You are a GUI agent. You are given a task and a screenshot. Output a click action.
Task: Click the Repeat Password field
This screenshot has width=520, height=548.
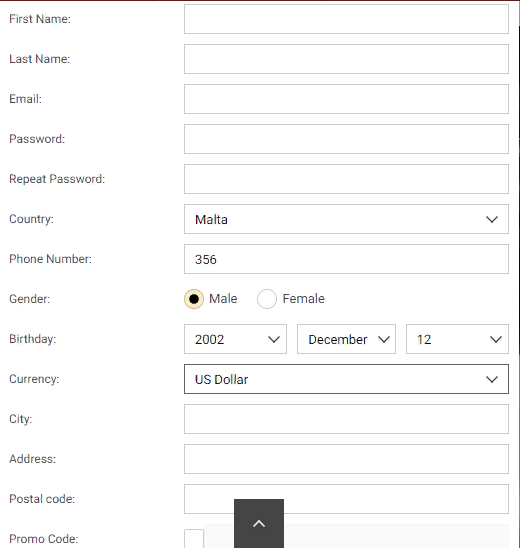[346, 179]
